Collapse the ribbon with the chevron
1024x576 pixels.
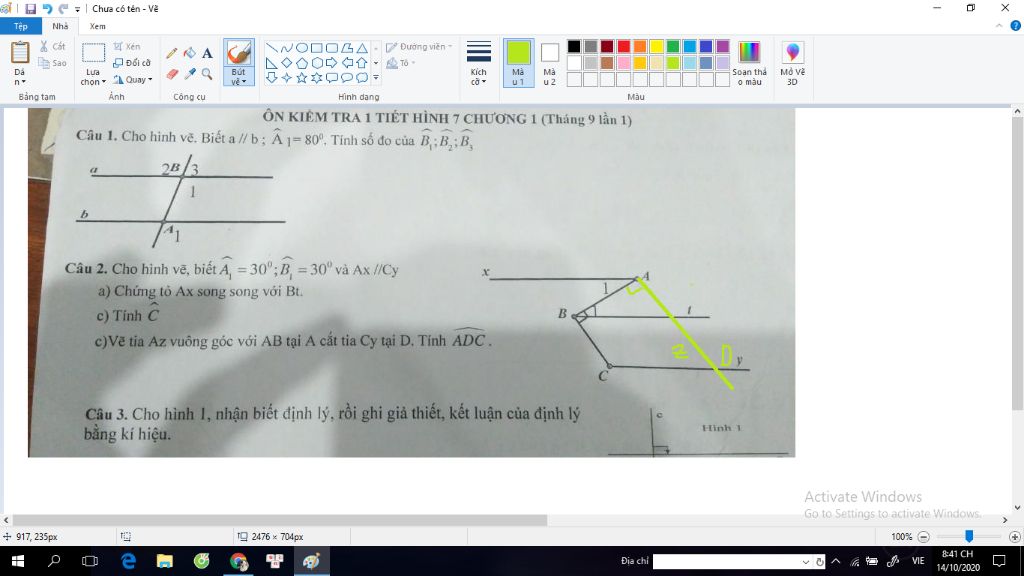click(999, 26)
